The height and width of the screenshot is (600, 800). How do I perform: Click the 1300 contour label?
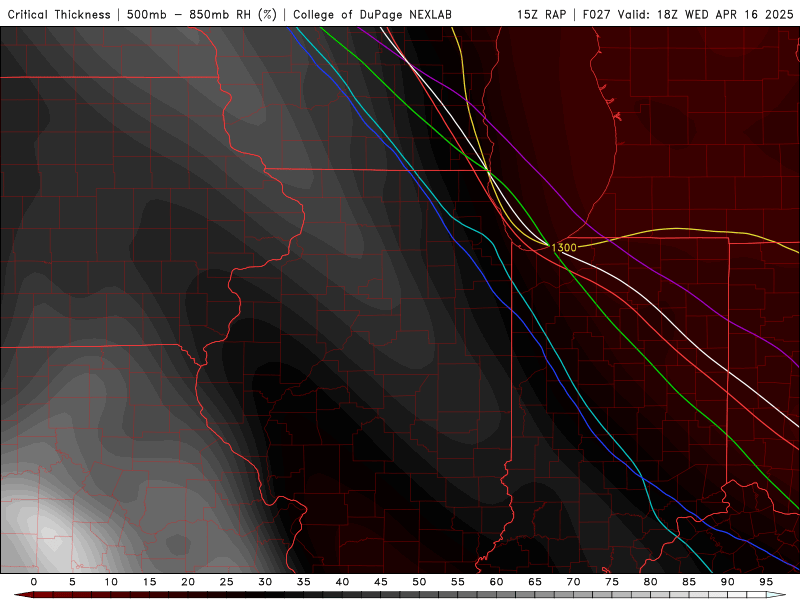pyautogui.click(x=564, y=248)
